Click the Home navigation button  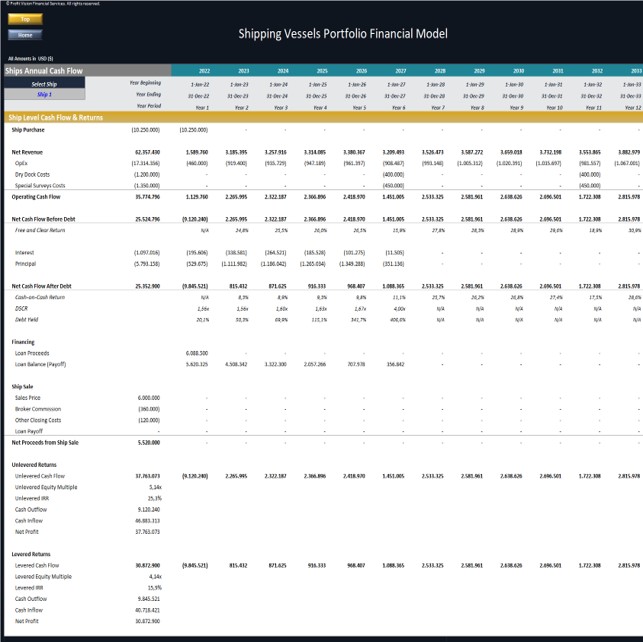25,35
